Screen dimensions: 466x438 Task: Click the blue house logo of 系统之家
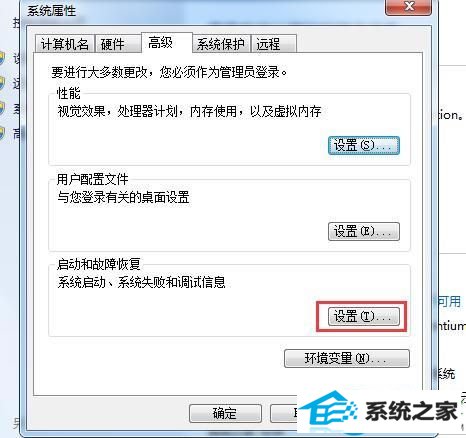click(x=328, y=411)
